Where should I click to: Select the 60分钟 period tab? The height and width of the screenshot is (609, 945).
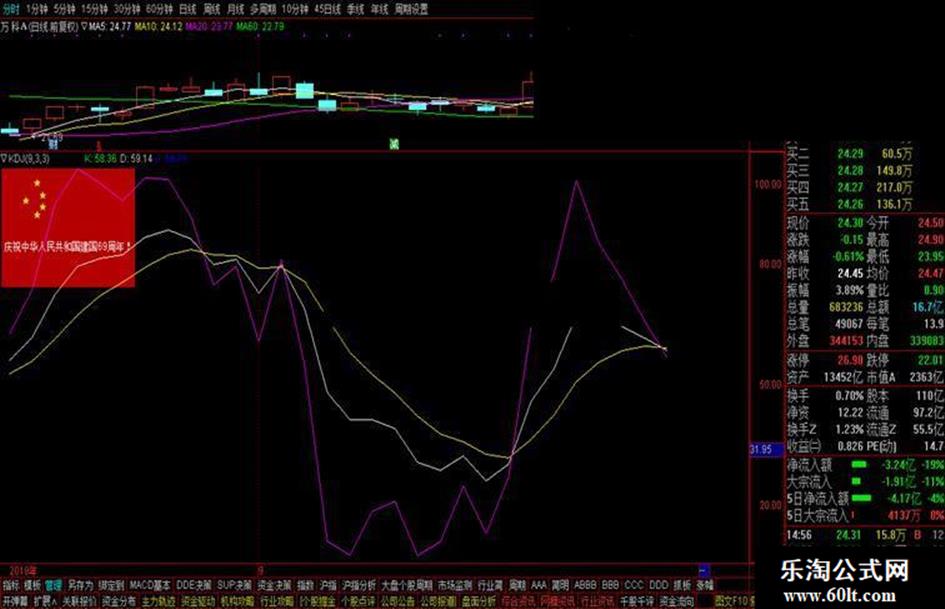[x=159, y=9]
